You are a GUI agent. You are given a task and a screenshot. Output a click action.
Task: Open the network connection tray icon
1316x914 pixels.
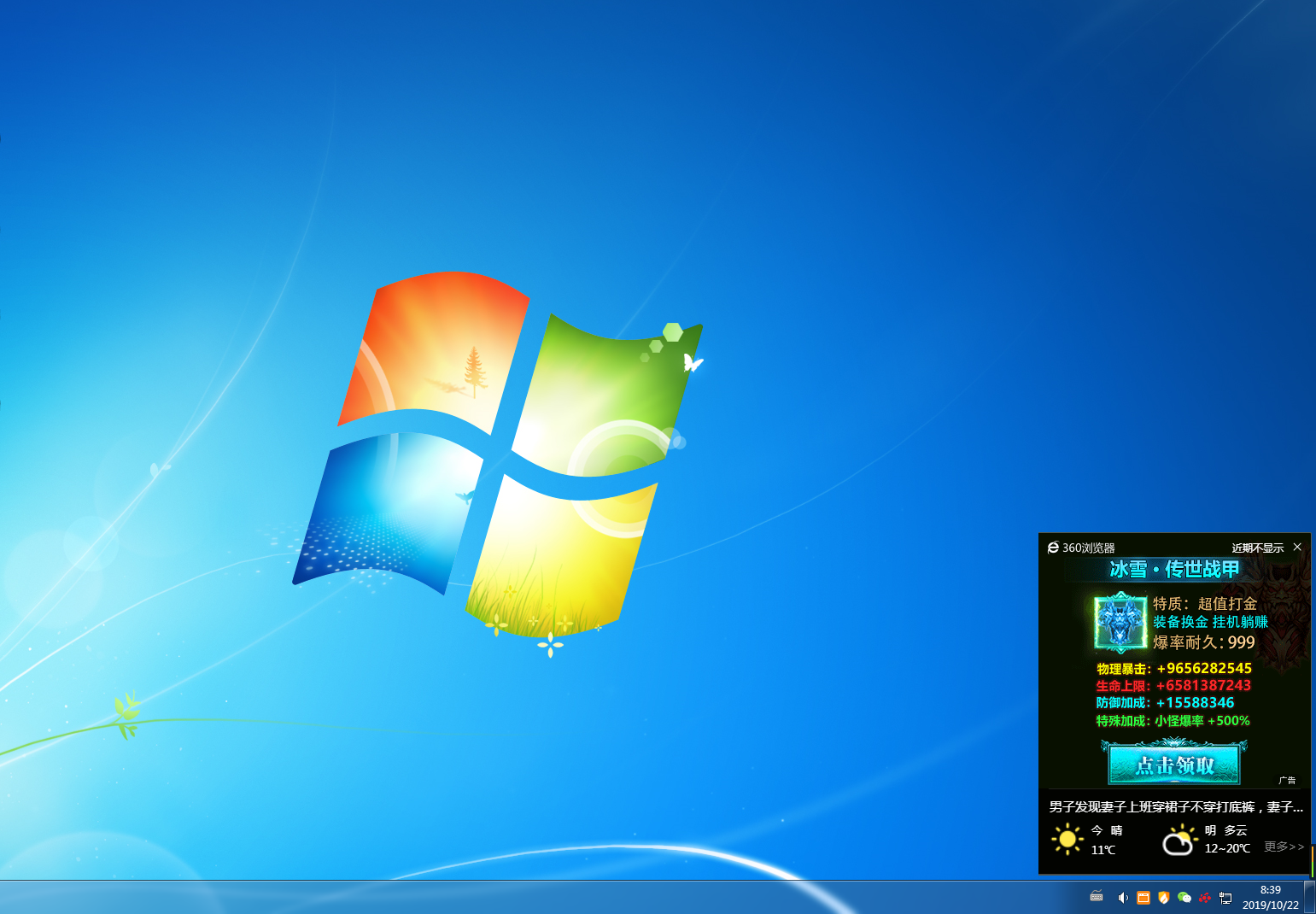(x=1225, y=898)
